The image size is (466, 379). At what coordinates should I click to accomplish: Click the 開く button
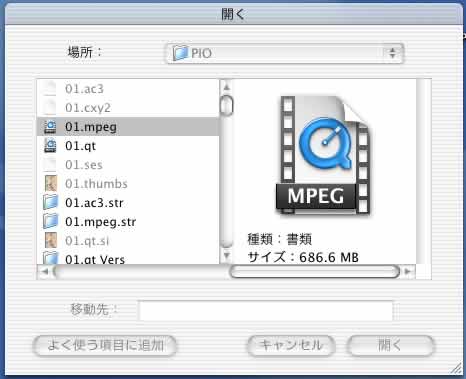tap(391, 345)
